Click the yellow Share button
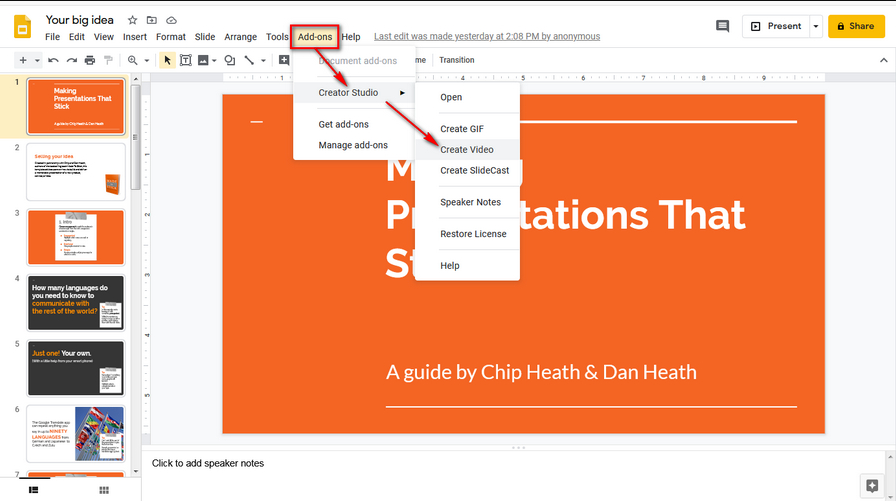This screenshot has height=501, width=896. [856, 26]
